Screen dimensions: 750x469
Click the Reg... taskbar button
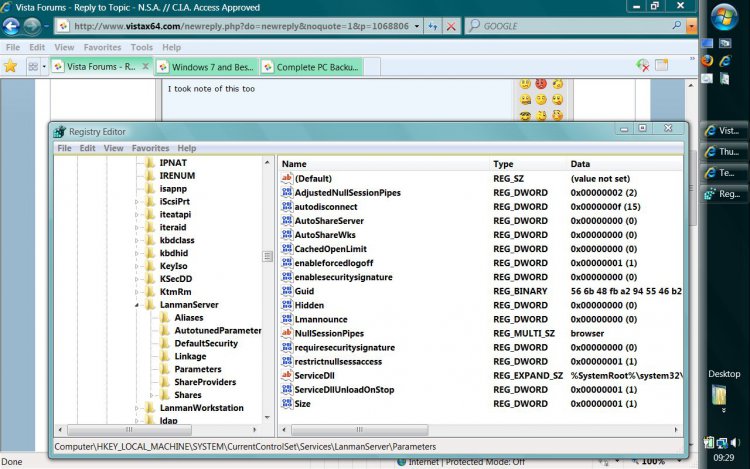(723, 194)
